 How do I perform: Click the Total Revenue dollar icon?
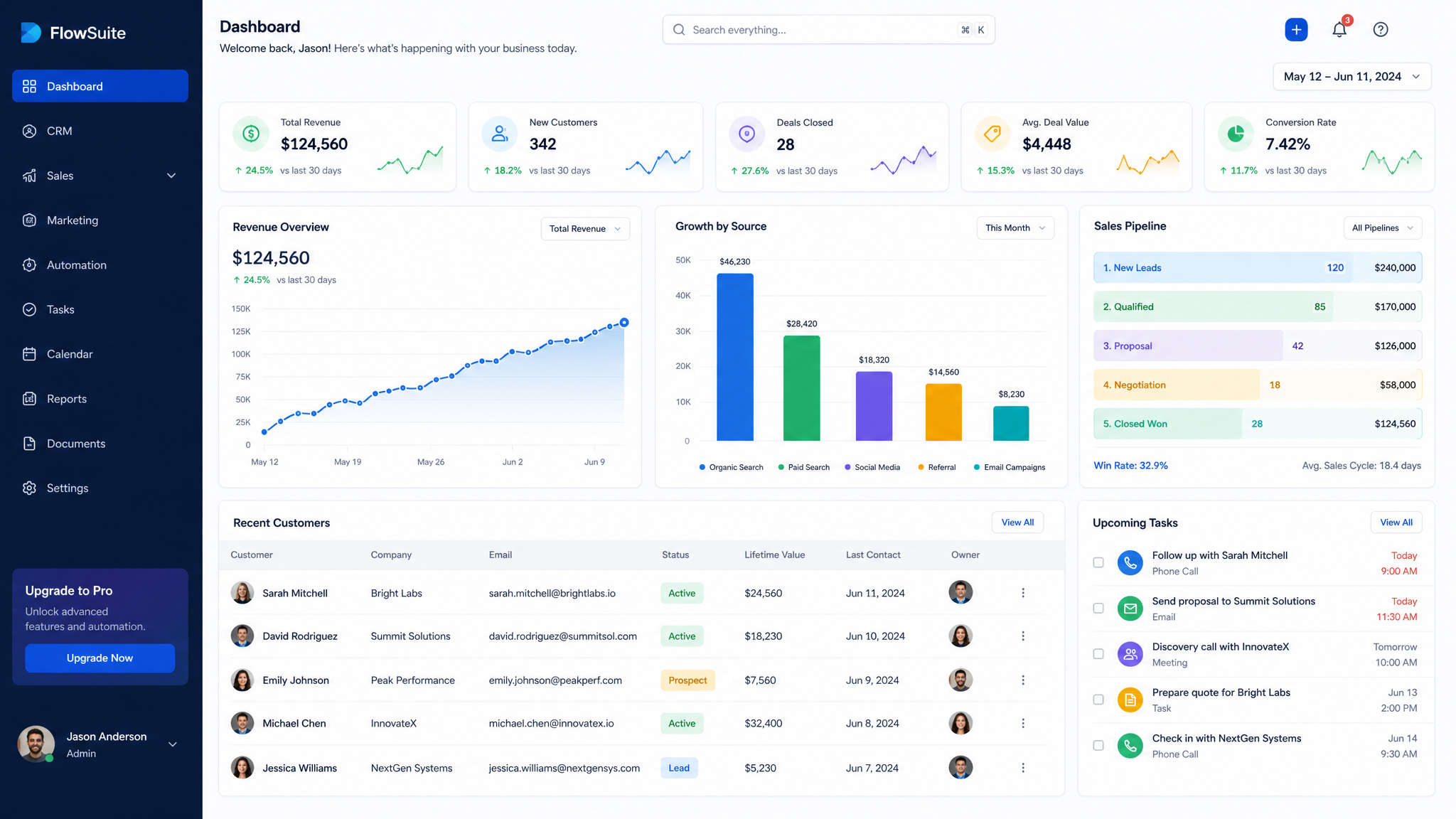[251, 134]
